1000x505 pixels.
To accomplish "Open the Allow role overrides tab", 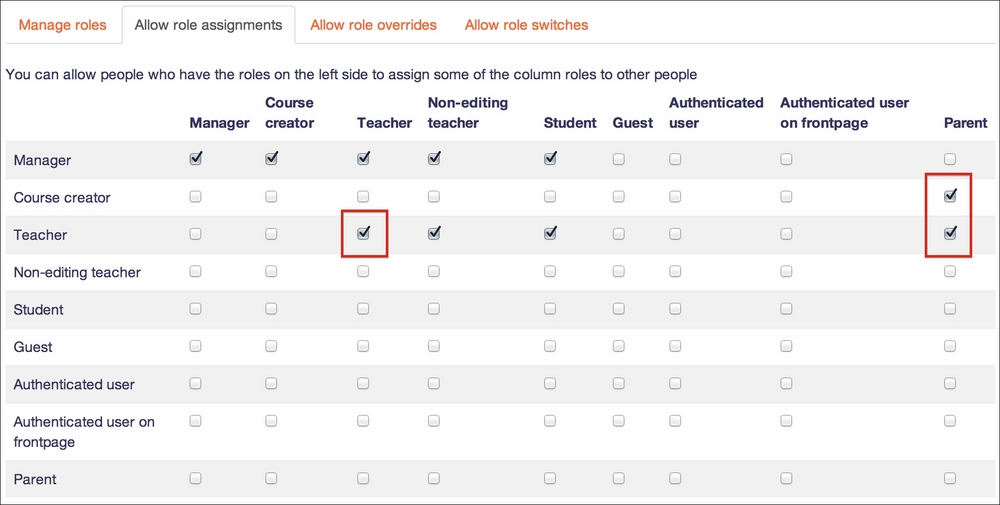I will pyautogui.click(x=373, y=25).
